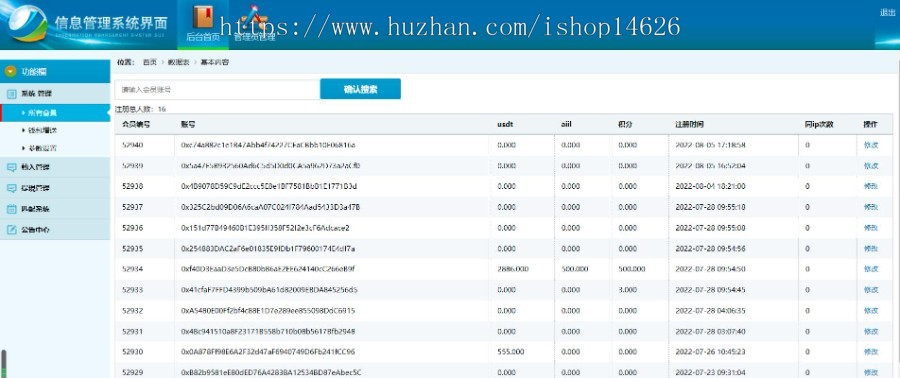Click 修改 for member 52931
The image size is (900, 378).
(871, 331)
